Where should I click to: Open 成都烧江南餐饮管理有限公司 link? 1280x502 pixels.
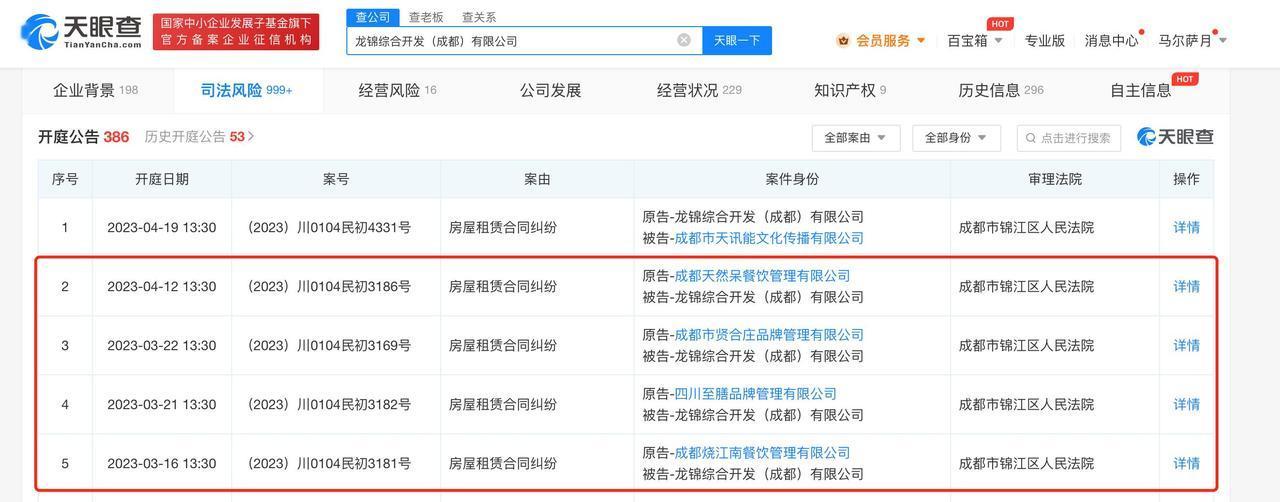(762, 453)
